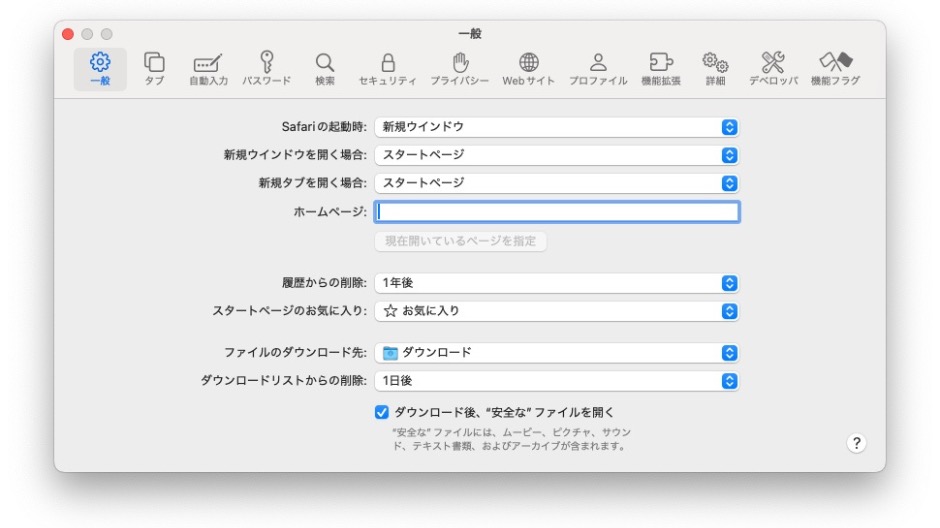Open the セキュリティ settings pane
This screenshot has height=528, width=940.
point(387,69)
